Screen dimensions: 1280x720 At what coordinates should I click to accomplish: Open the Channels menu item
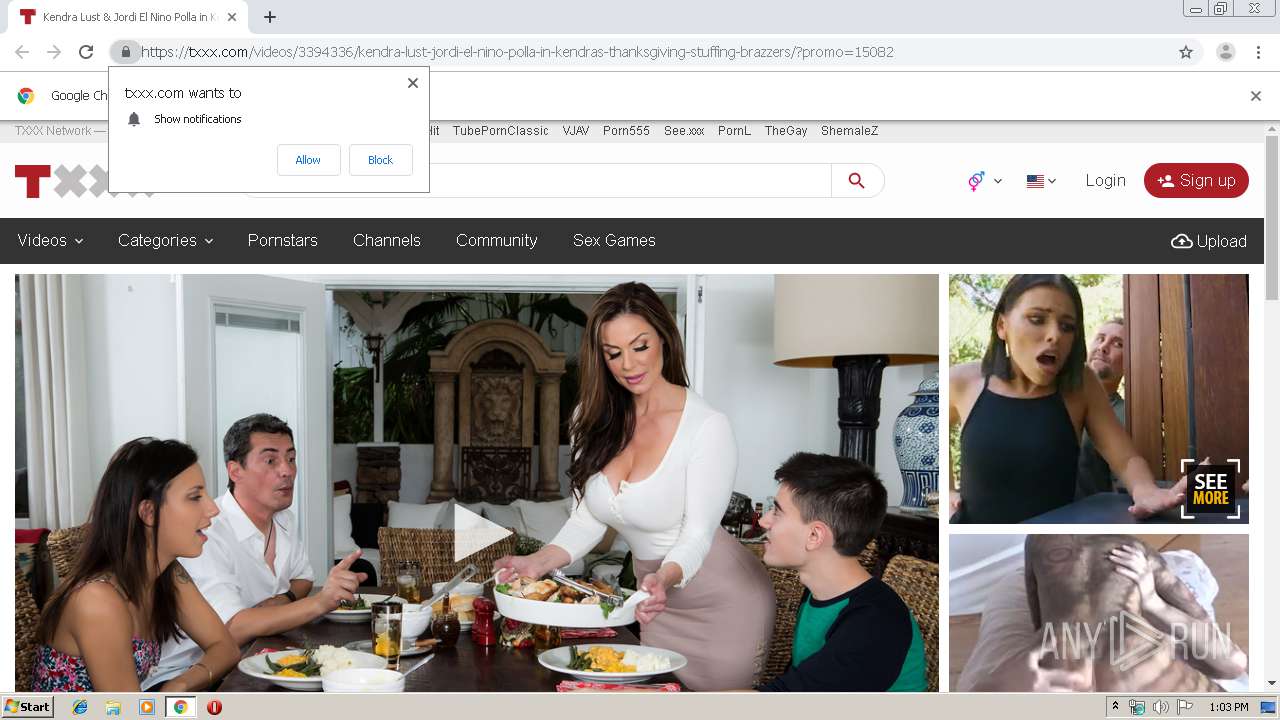[x=387, y=240]
